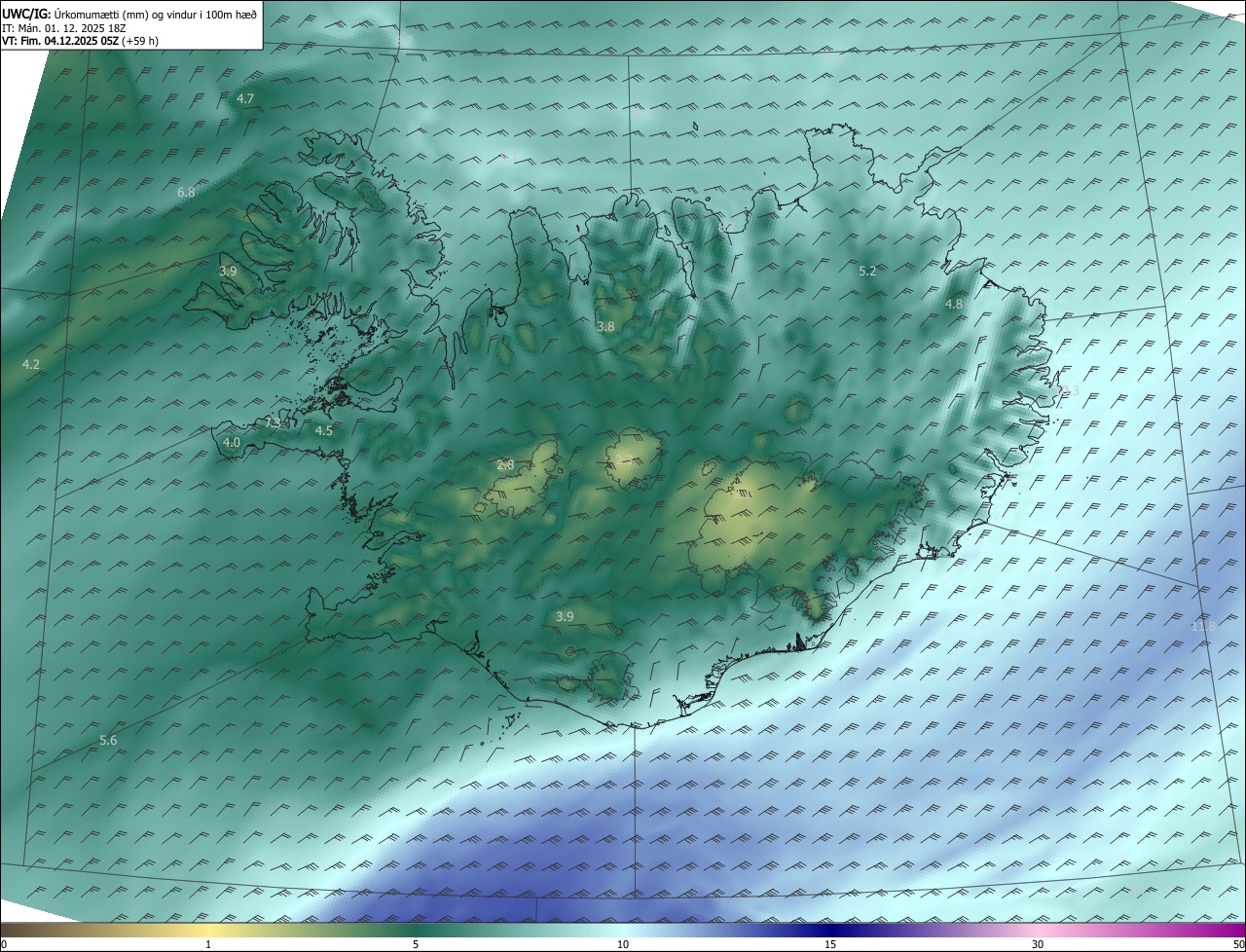The width and height of the screenshot is (1246, 952).
Task: Click the 15 tick on the color scale
Action: tap(830, 944)
